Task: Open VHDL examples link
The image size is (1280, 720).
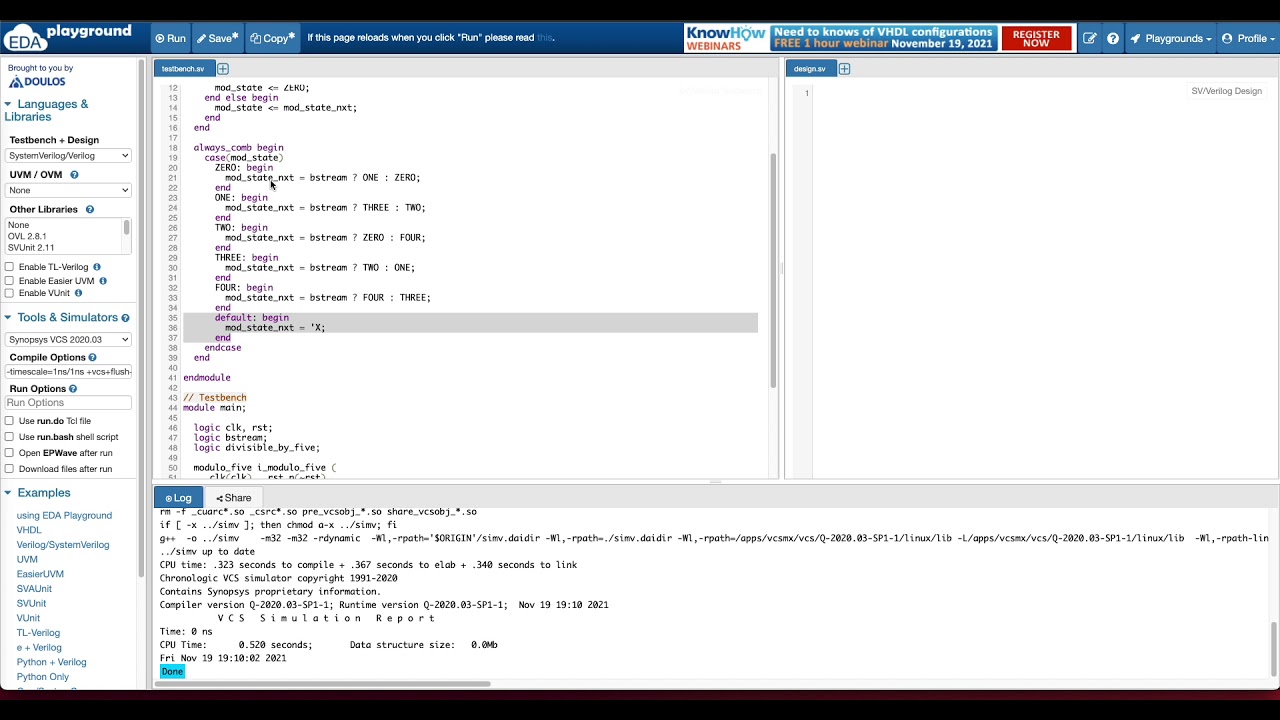Action: 29,530
